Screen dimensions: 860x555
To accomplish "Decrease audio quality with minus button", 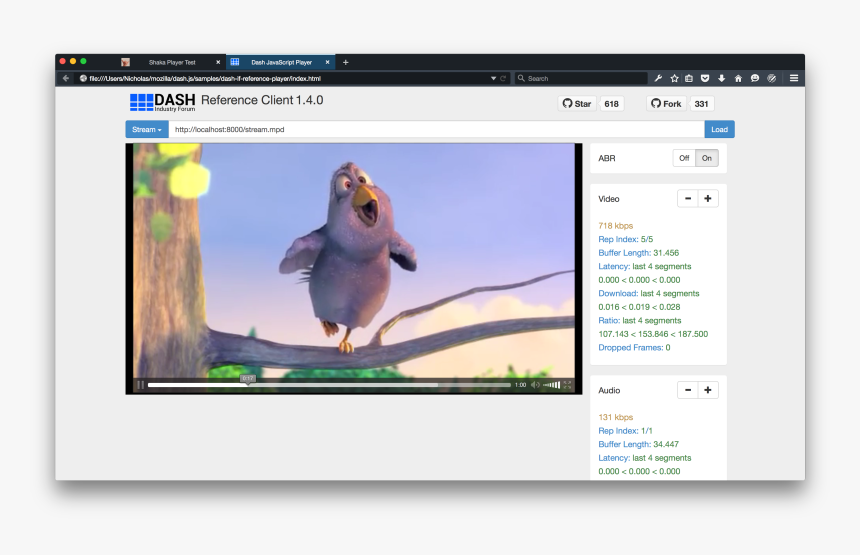I will 688,390.
